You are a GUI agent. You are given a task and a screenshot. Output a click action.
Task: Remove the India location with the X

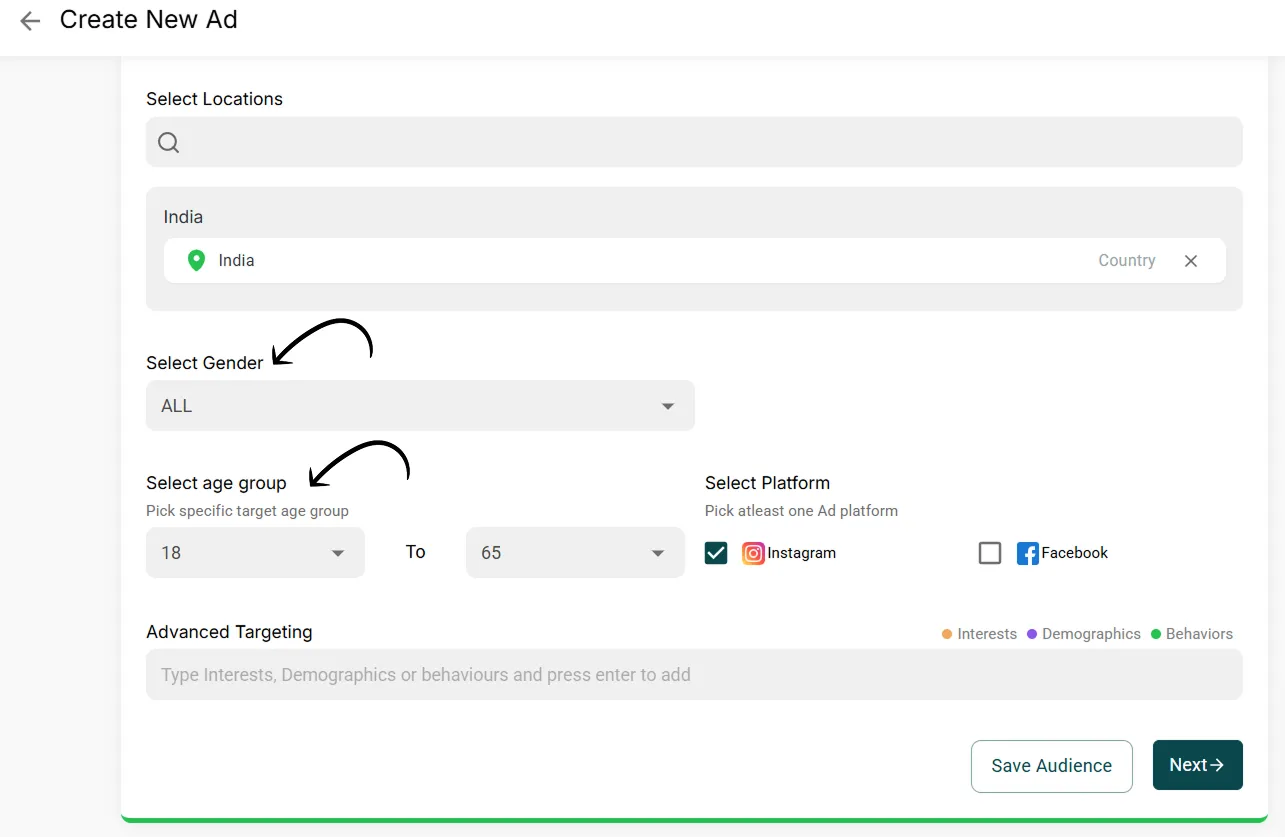pos(1190,261)
